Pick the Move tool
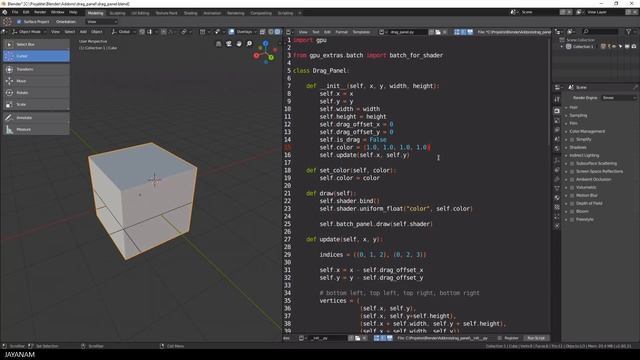The image size is (640, 360). pyautogui.click(x=36, y=81)
